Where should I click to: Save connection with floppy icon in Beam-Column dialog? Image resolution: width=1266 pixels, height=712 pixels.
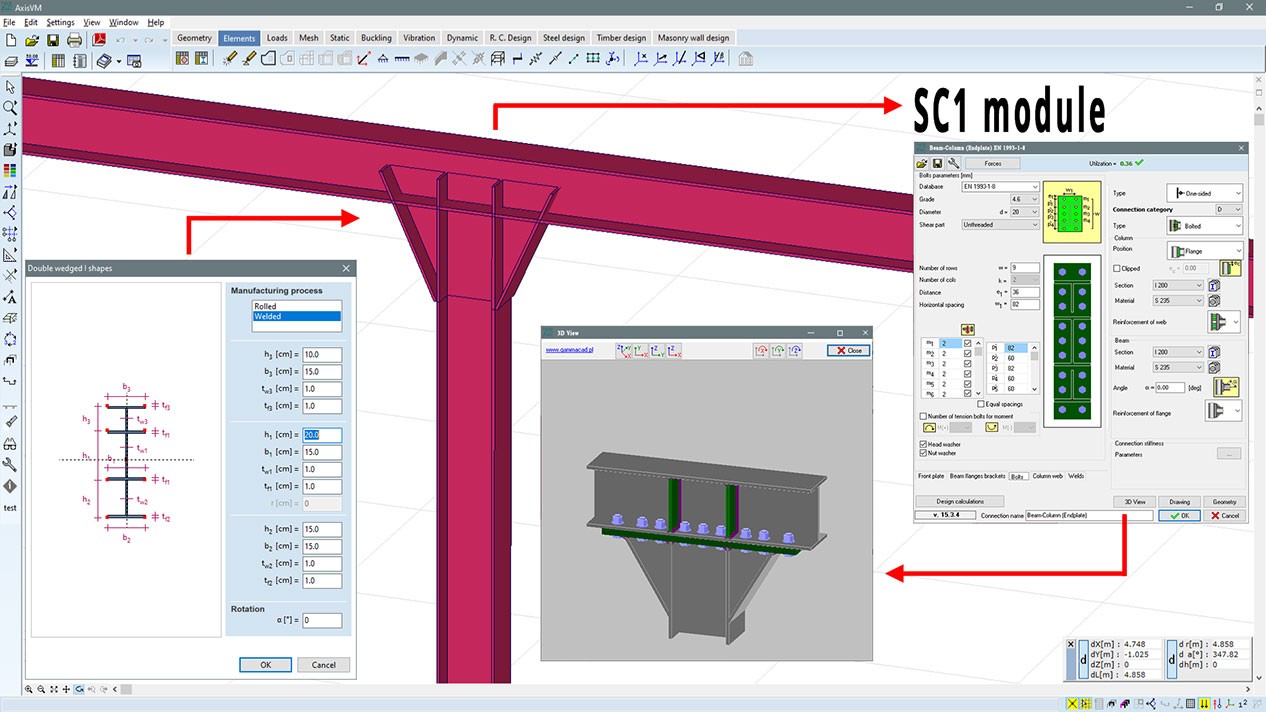(x=938, y=163)
